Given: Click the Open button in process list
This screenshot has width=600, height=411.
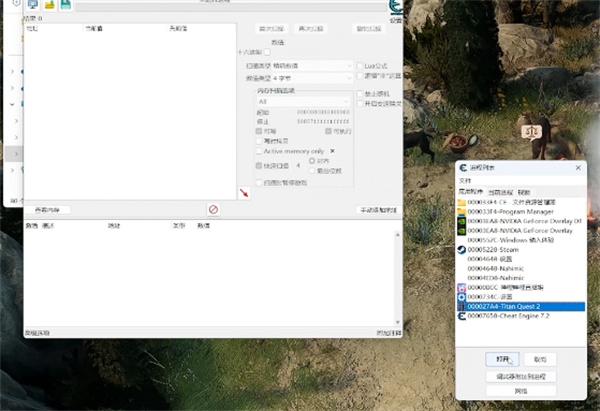Looking at the screenshot, I should [x=503, y=358].
